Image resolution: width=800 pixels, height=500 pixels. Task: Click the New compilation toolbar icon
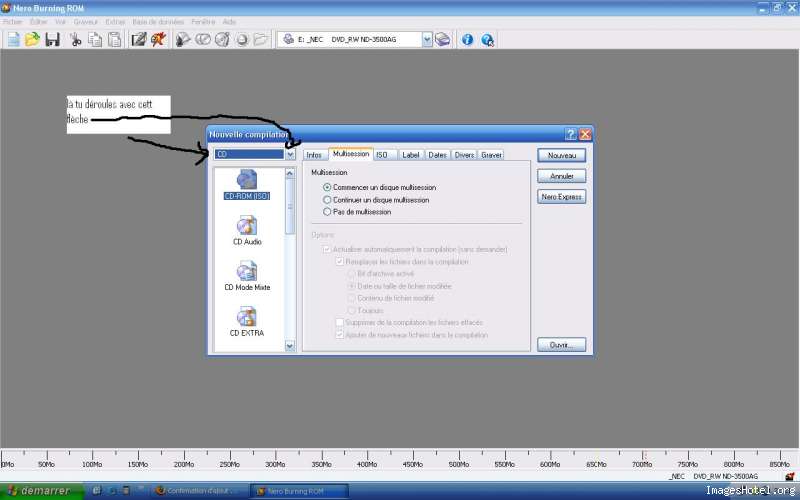click(x=14, y=39)
